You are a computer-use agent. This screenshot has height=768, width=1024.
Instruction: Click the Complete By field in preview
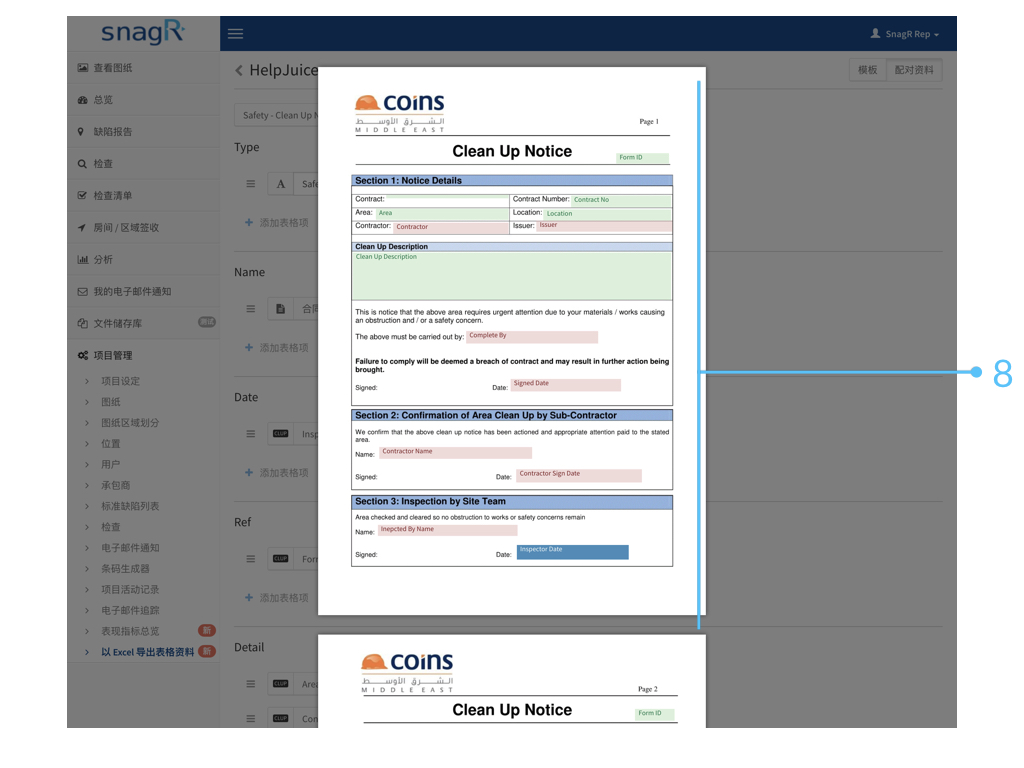coord(532,337)
